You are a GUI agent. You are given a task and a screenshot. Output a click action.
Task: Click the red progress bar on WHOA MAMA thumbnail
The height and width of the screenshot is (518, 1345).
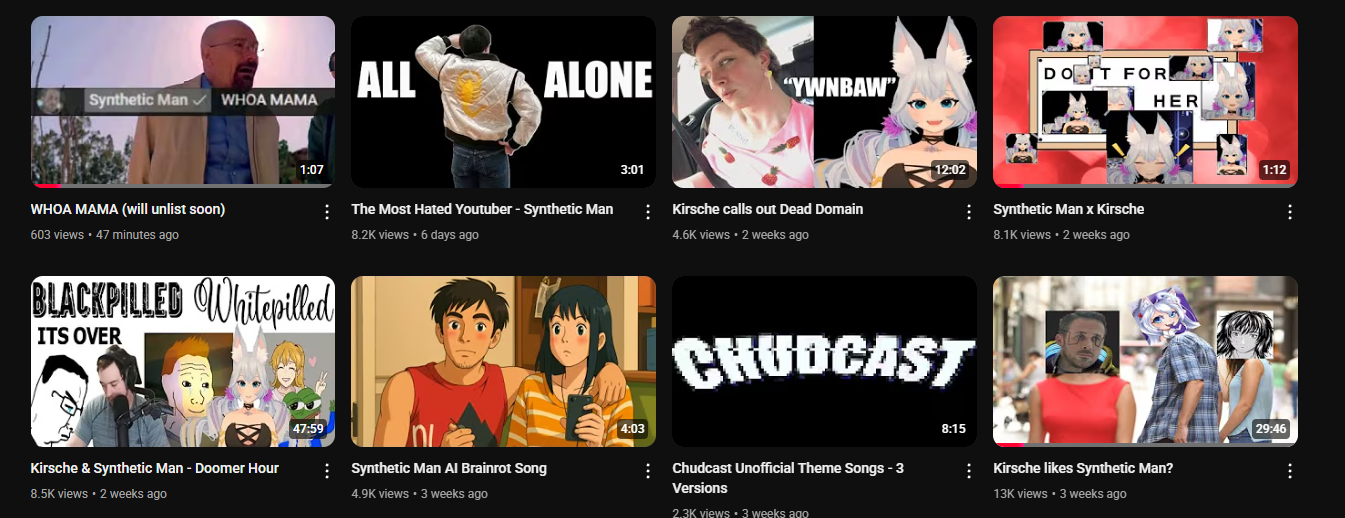[x=46, y=185]
